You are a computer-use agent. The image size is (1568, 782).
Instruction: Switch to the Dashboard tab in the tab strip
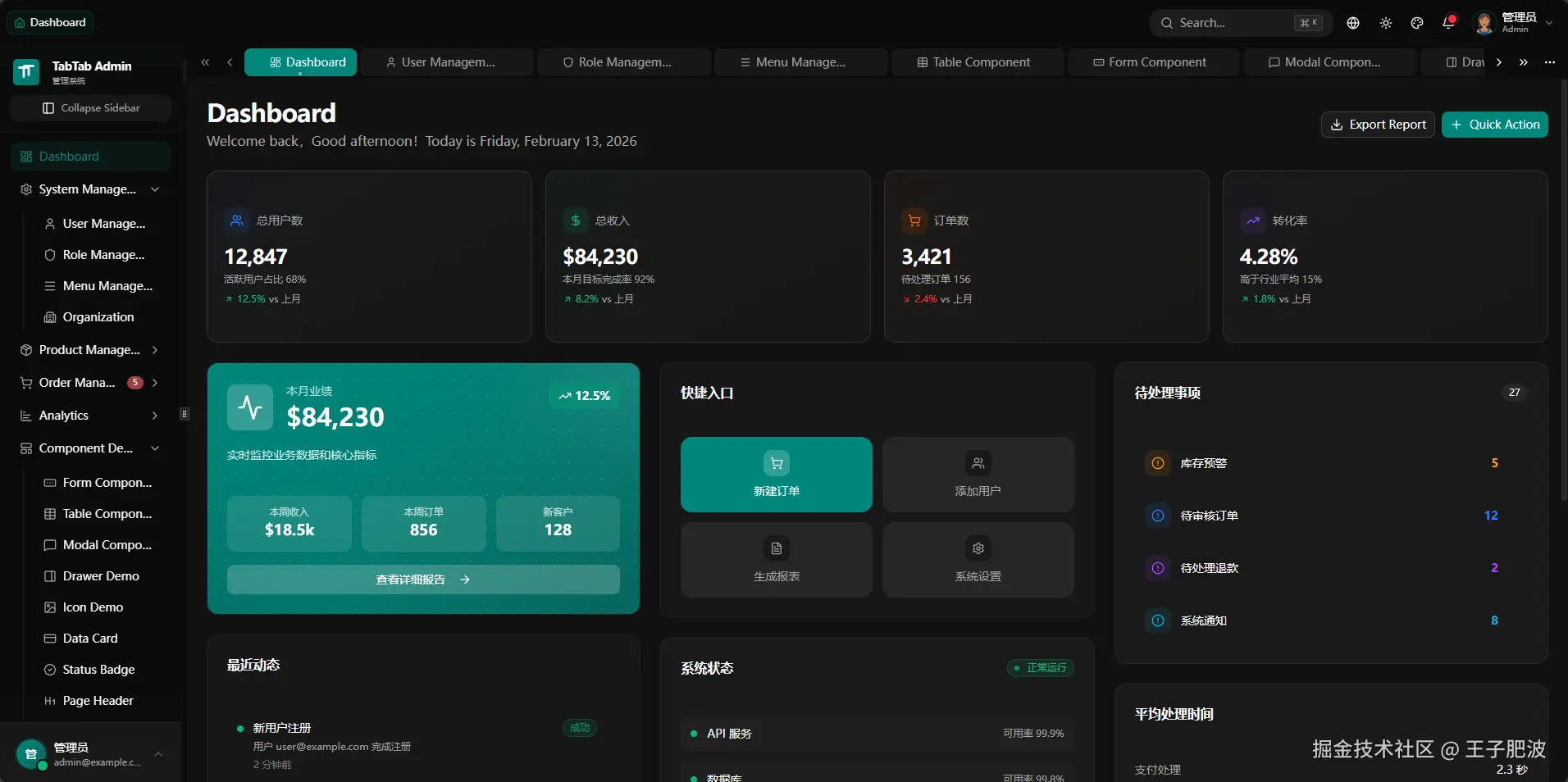click(300, 62)
